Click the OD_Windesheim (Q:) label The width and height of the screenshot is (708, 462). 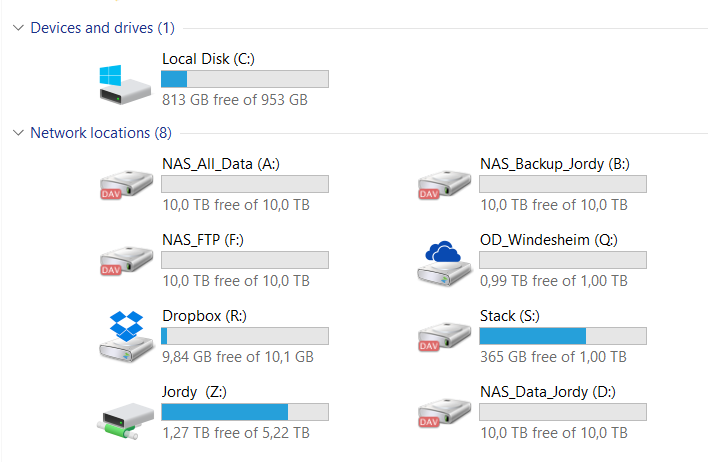(549, 240)
